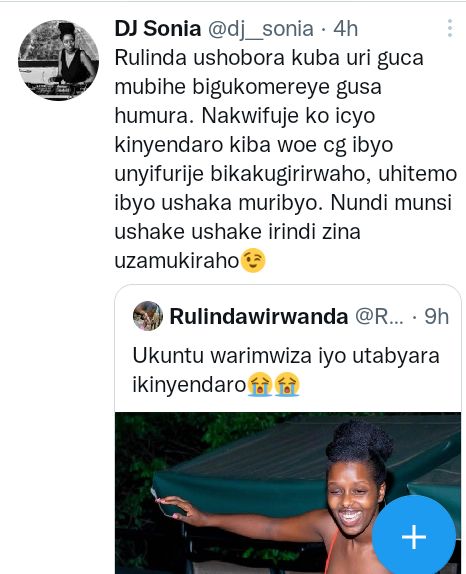The width and height of the screenshot is (466, 574).
Task: Open the DJ Sonia display name
Action: (x=158, y=29)
